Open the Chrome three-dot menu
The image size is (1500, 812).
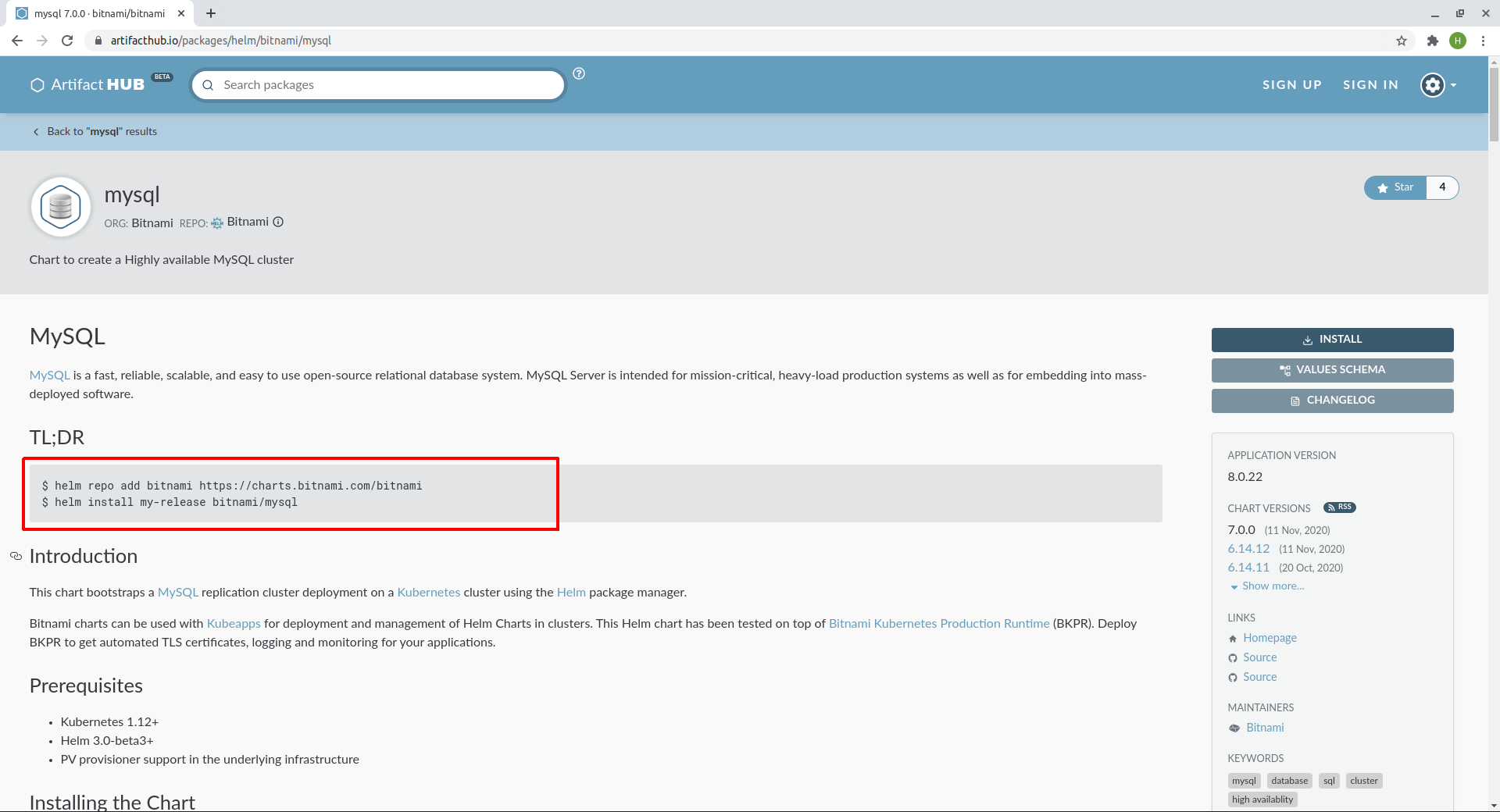(1483, 41)
